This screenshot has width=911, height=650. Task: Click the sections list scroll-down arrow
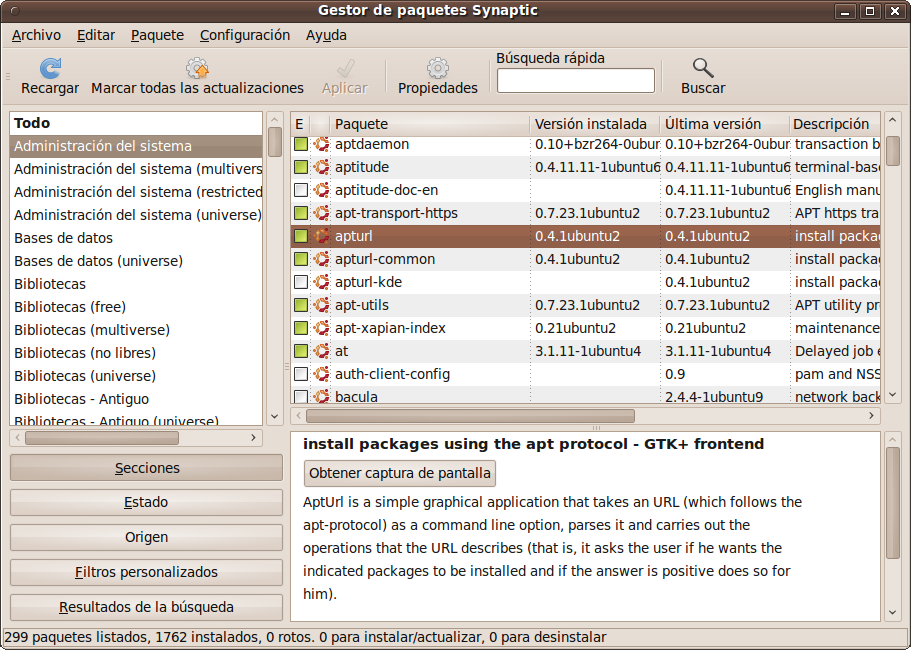[275, 416]
